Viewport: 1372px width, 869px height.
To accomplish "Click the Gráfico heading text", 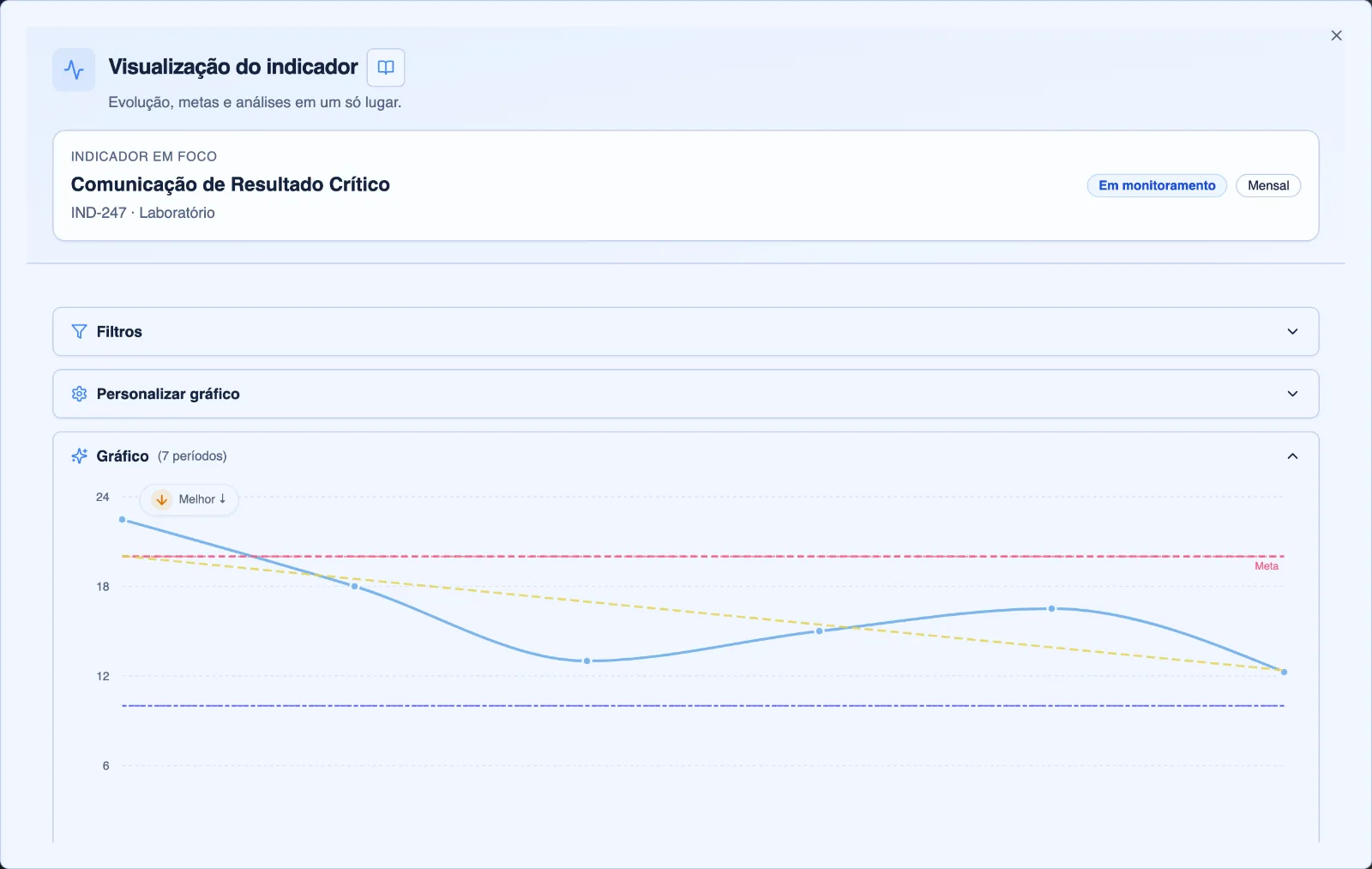I will pos(123,456).
